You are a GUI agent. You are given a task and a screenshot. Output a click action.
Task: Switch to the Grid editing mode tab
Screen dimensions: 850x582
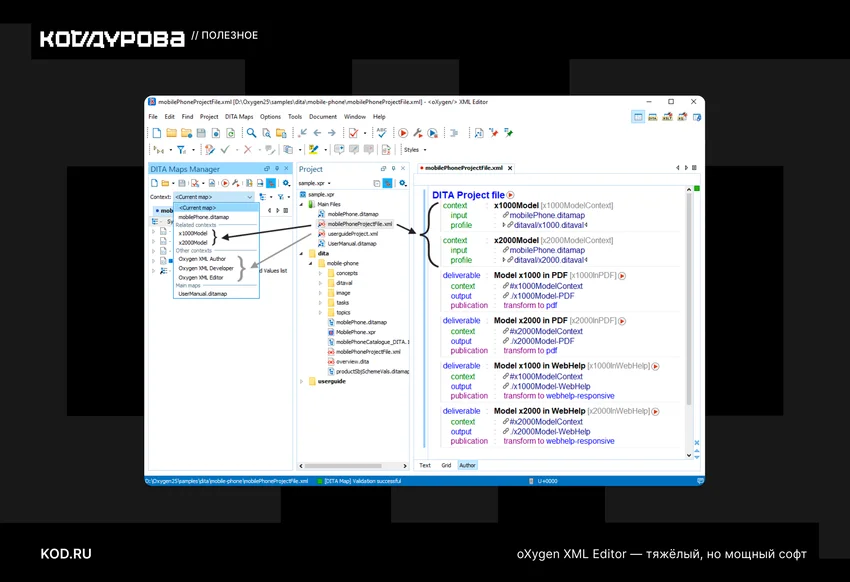coord(446,465)
